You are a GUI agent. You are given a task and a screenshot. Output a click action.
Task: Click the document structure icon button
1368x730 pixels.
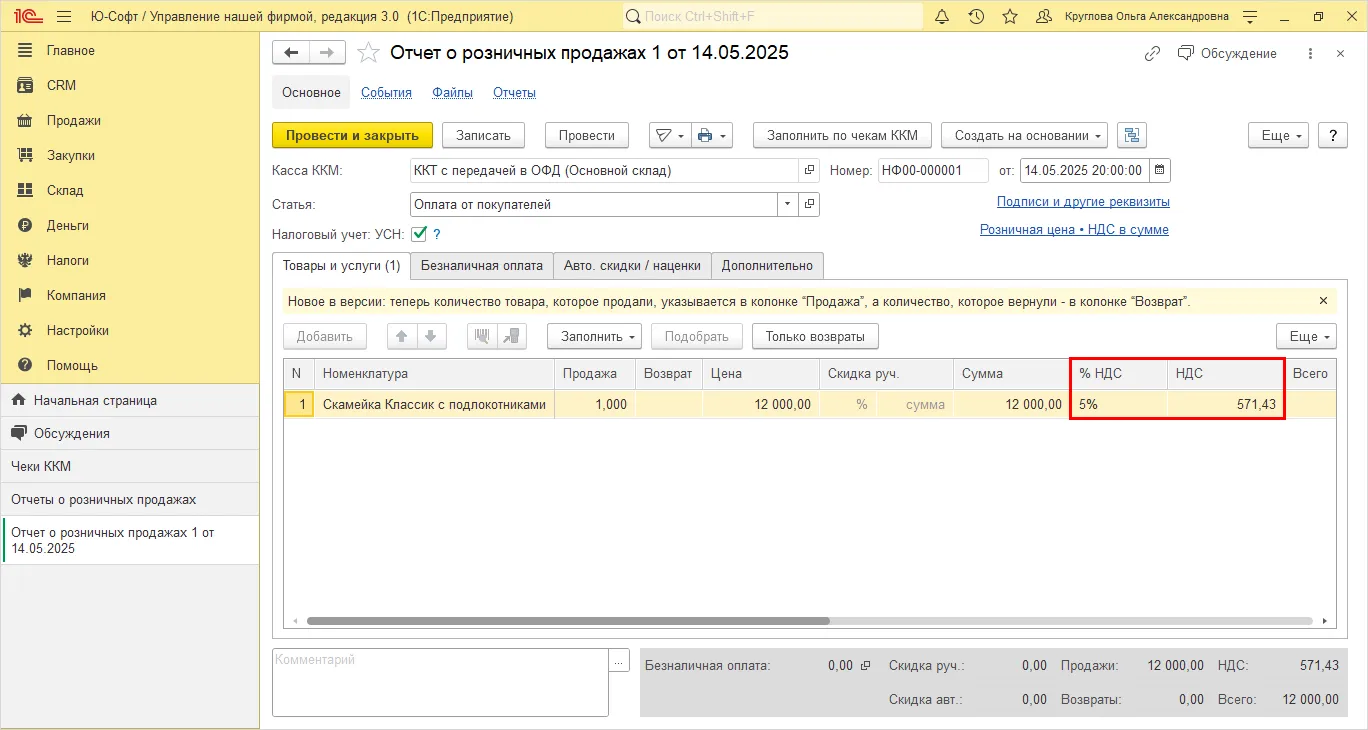click(x=1132, y=135)
